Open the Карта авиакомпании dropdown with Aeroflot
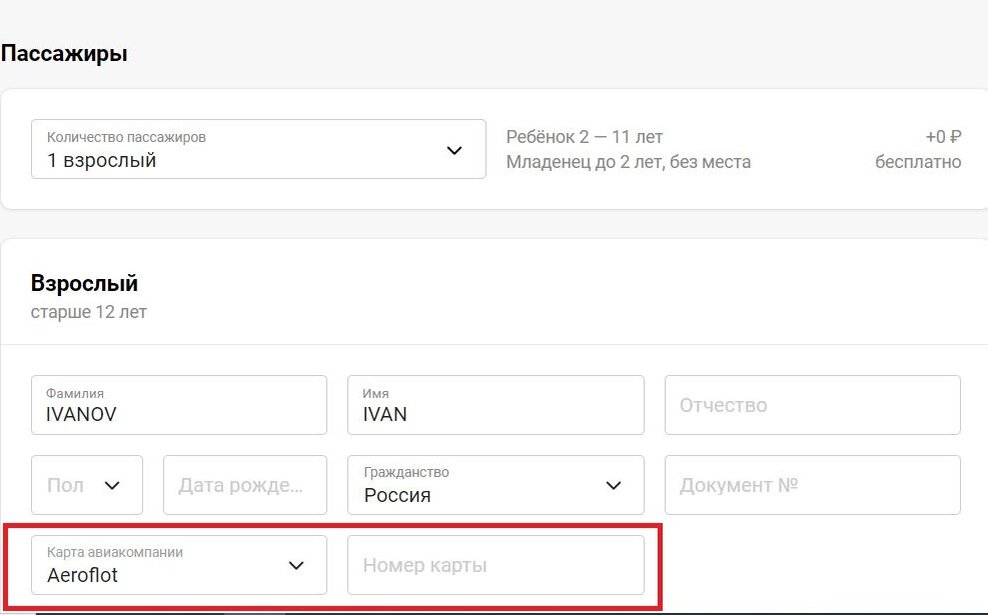Screen dimensions: 988x615 coord(179,565)
